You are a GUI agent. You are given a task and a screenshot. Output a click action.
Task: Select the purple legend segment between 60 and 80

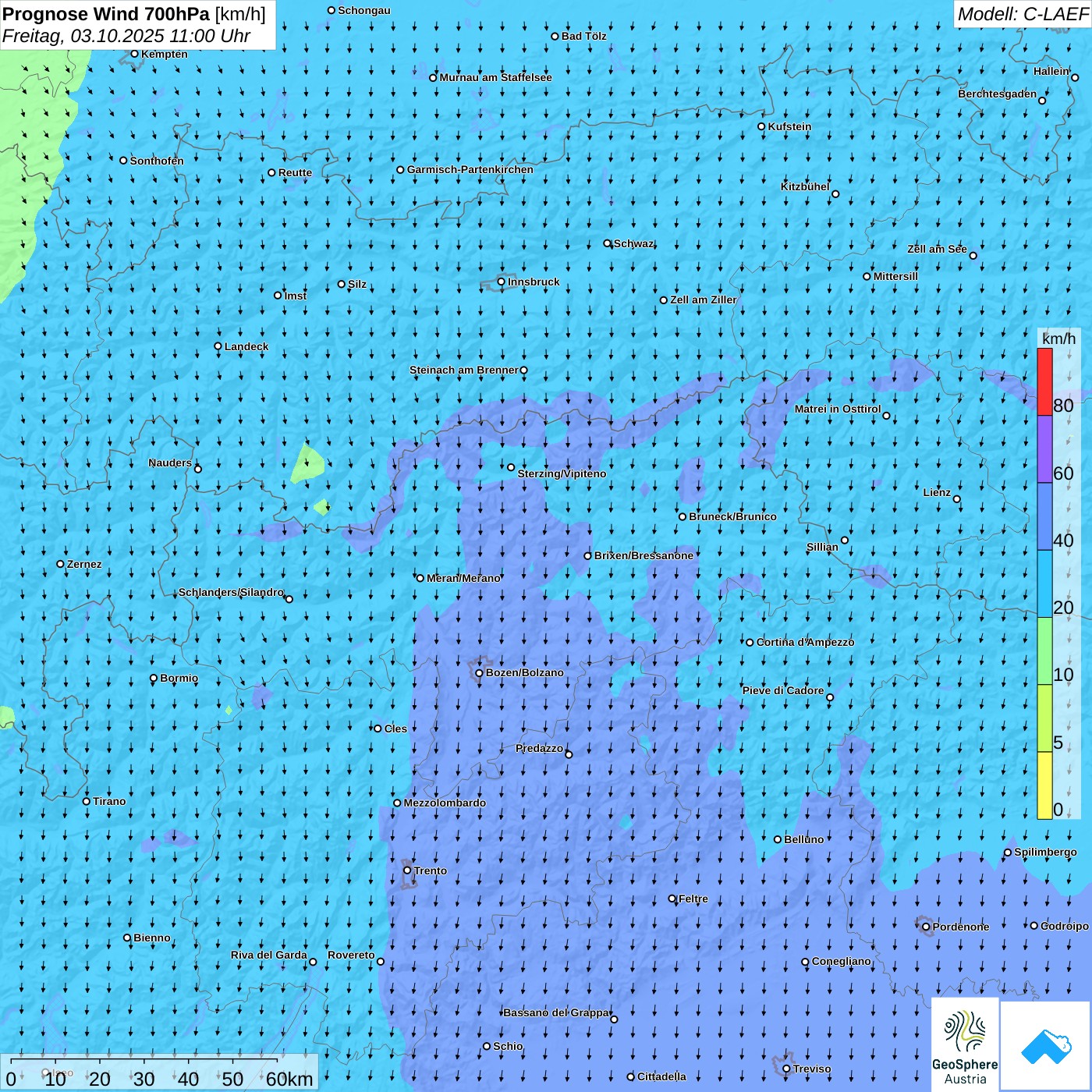[1044, 449]
